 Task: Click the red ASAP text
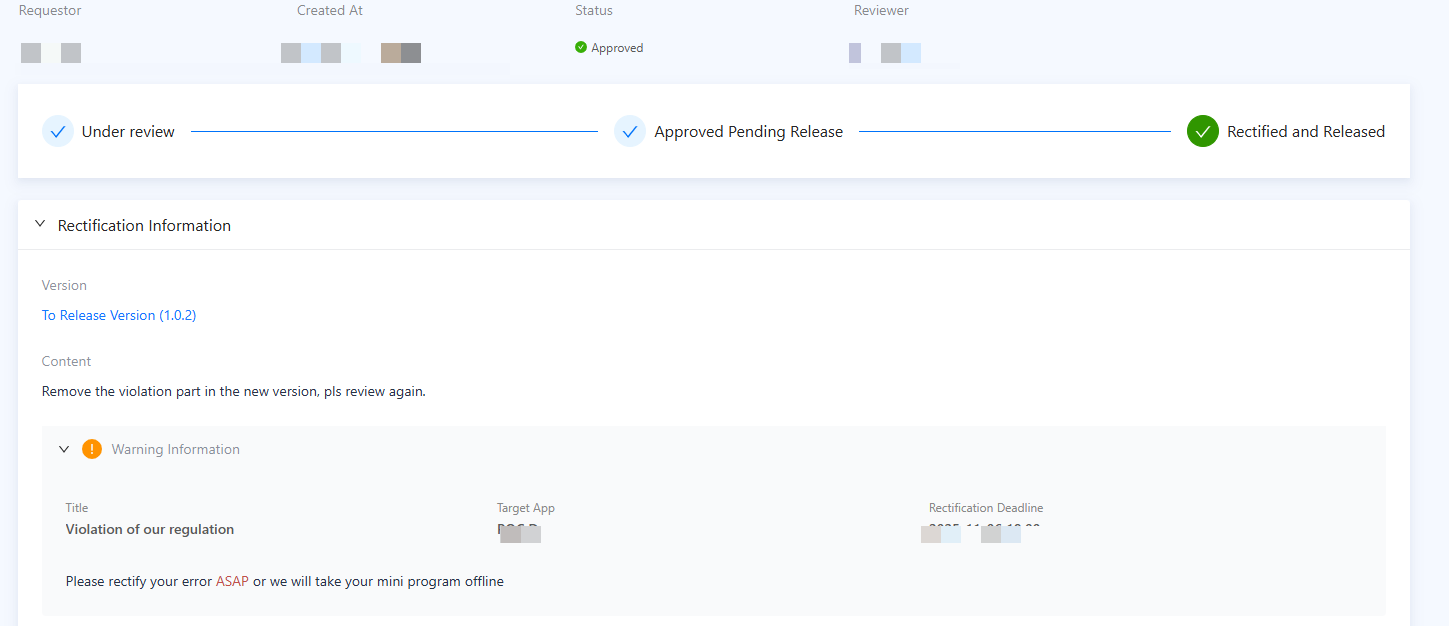(x=232, y=581)
